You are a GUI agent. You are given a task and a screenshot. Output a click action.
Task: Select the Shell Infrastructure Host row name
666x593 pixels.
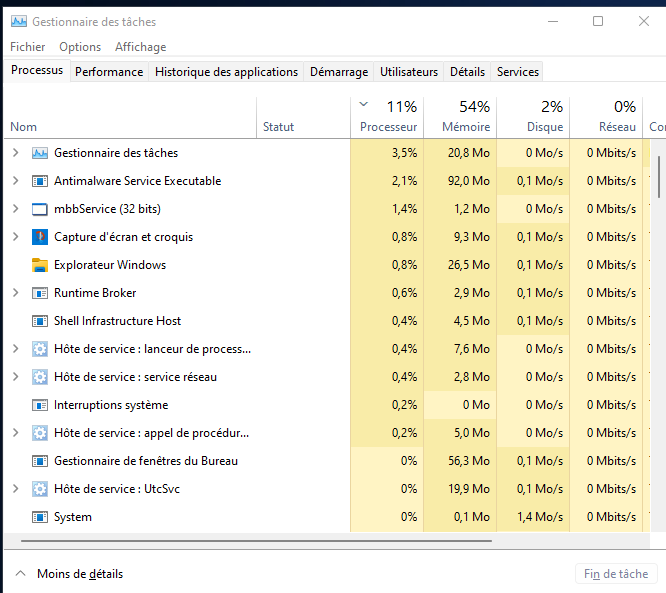(x=118, y=321)
